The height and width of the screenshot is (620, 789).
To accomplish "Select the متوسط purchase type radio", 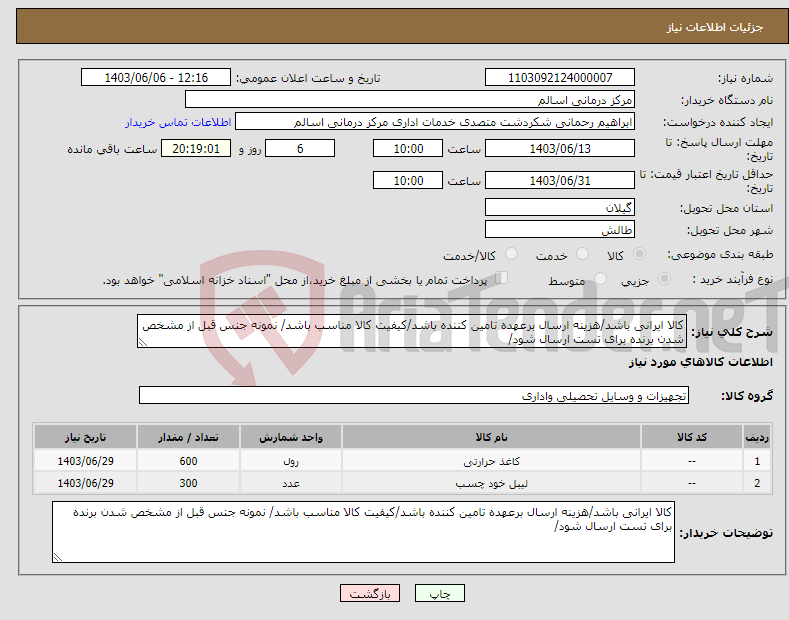I will pyautogui.click(x=600, y=279).
